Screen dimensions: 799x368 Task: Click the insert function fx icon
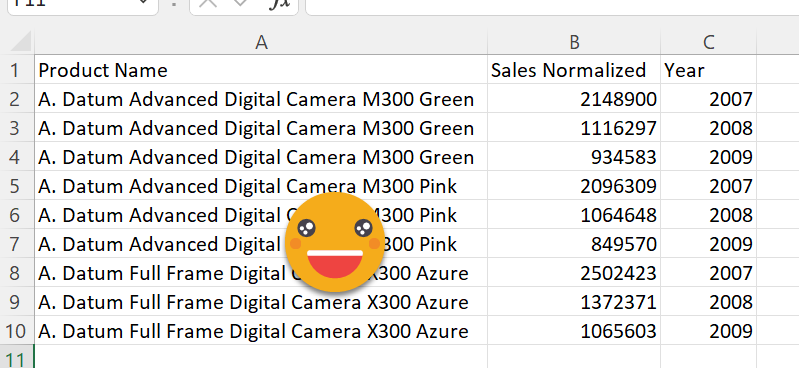pyautogui.click(x=279, y=4)
